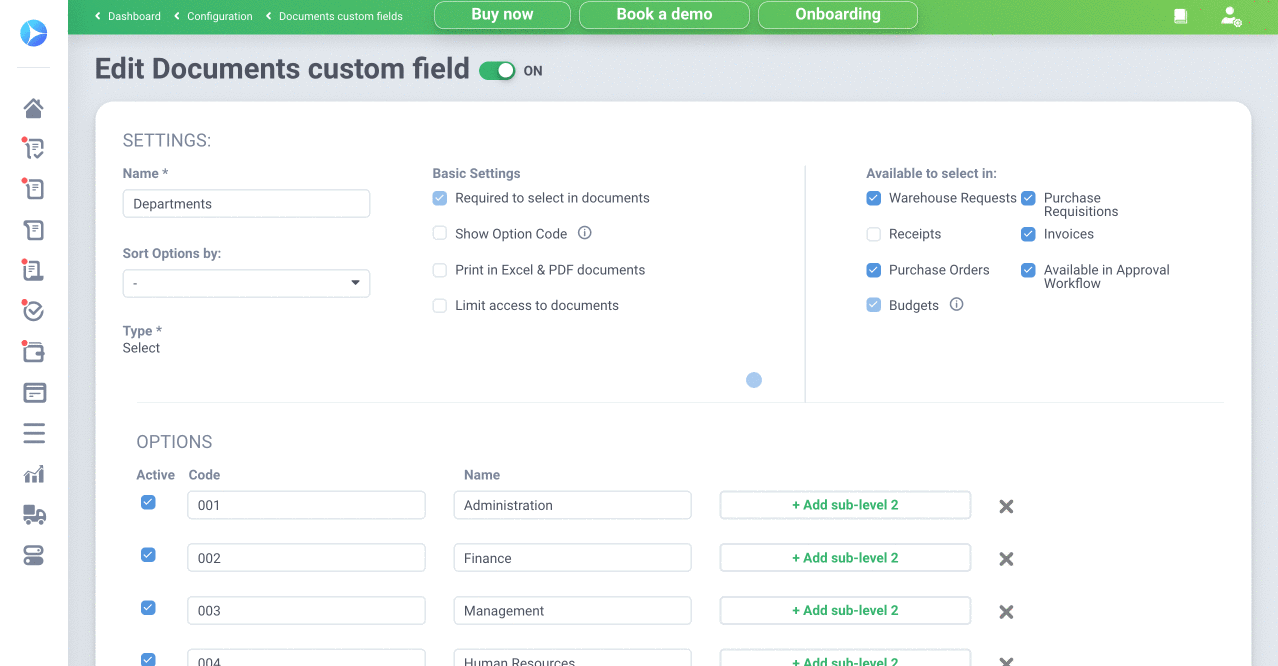Open the book icon in top bar
This screenshot has width=1278, height=666.
tap(1181, 16)
